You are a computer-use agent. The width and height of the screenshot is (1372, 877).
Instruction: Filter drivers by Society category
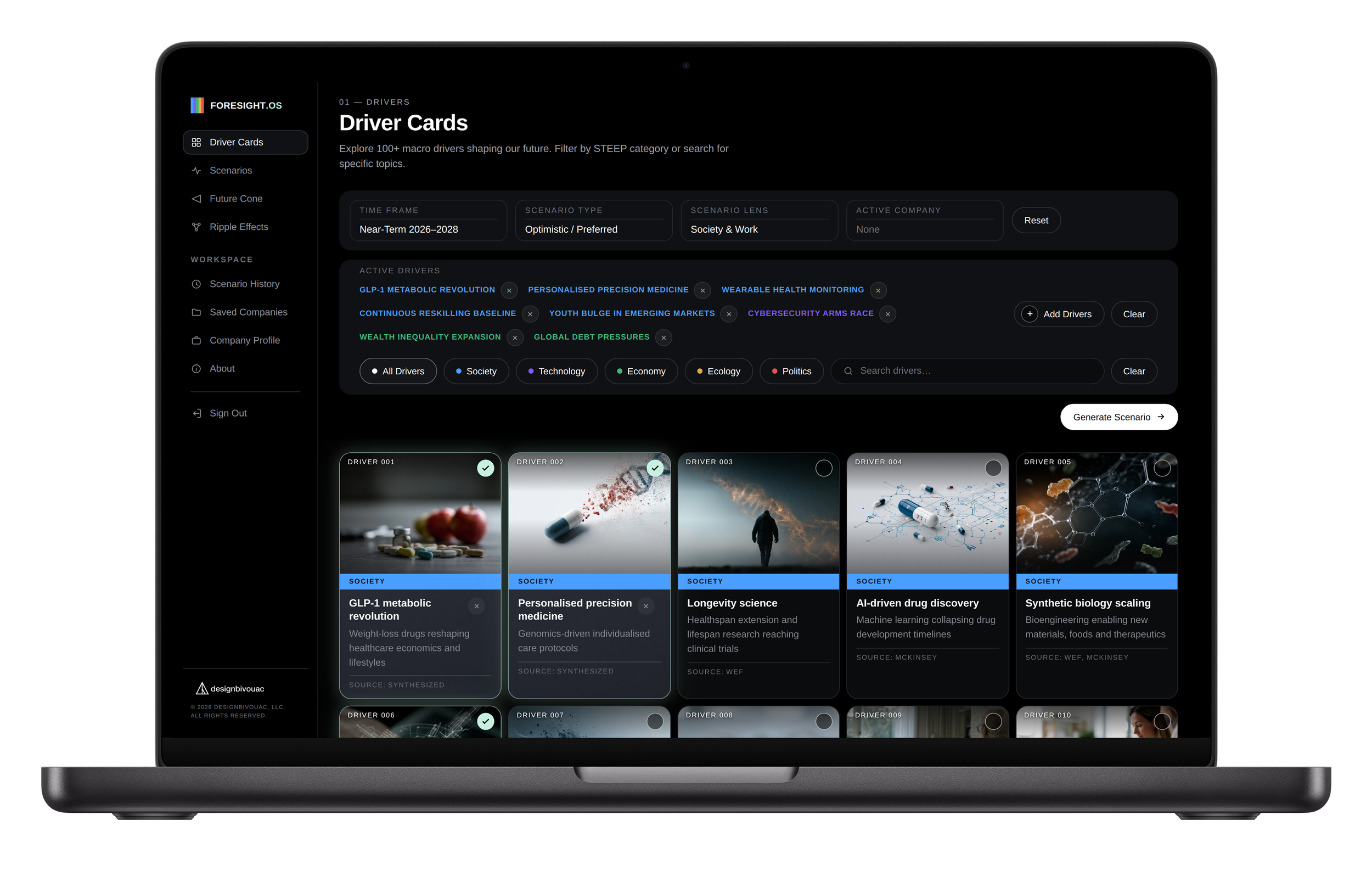click(476, 371)
